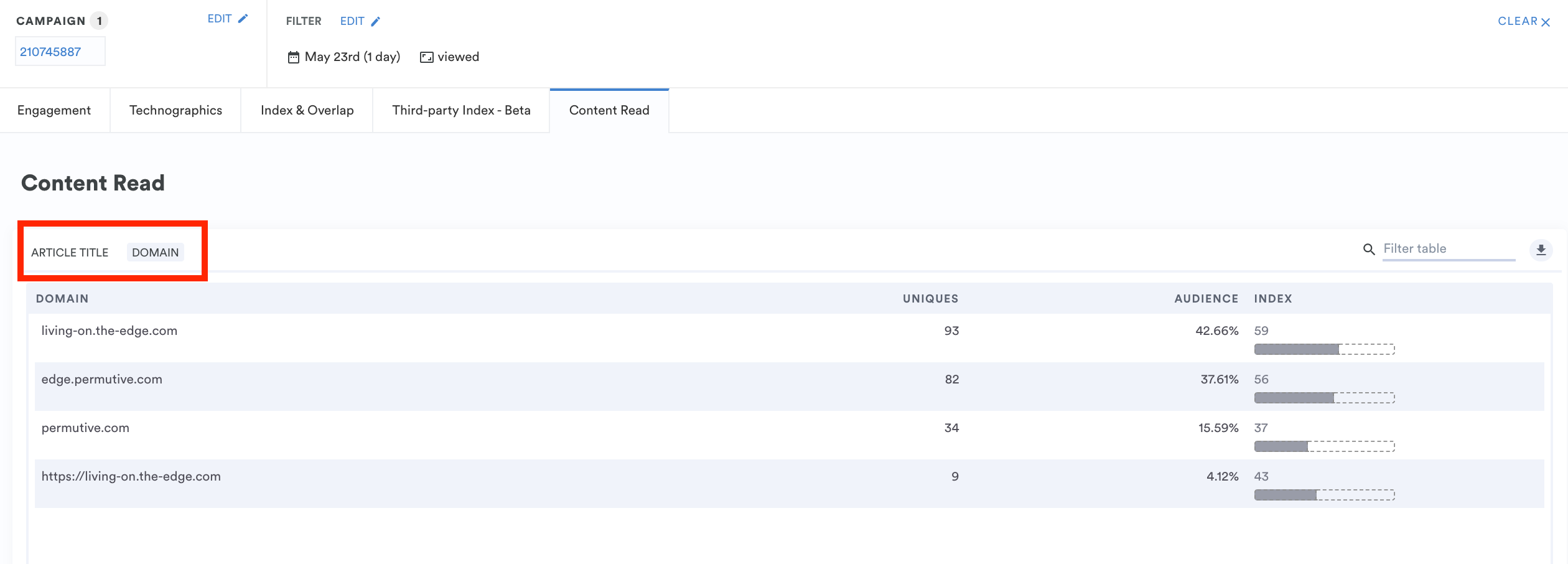Image resolution: width=1568 pixels, height=564 pixels.
Task: Click the Filter EDIT link
Action: (352, 21)
